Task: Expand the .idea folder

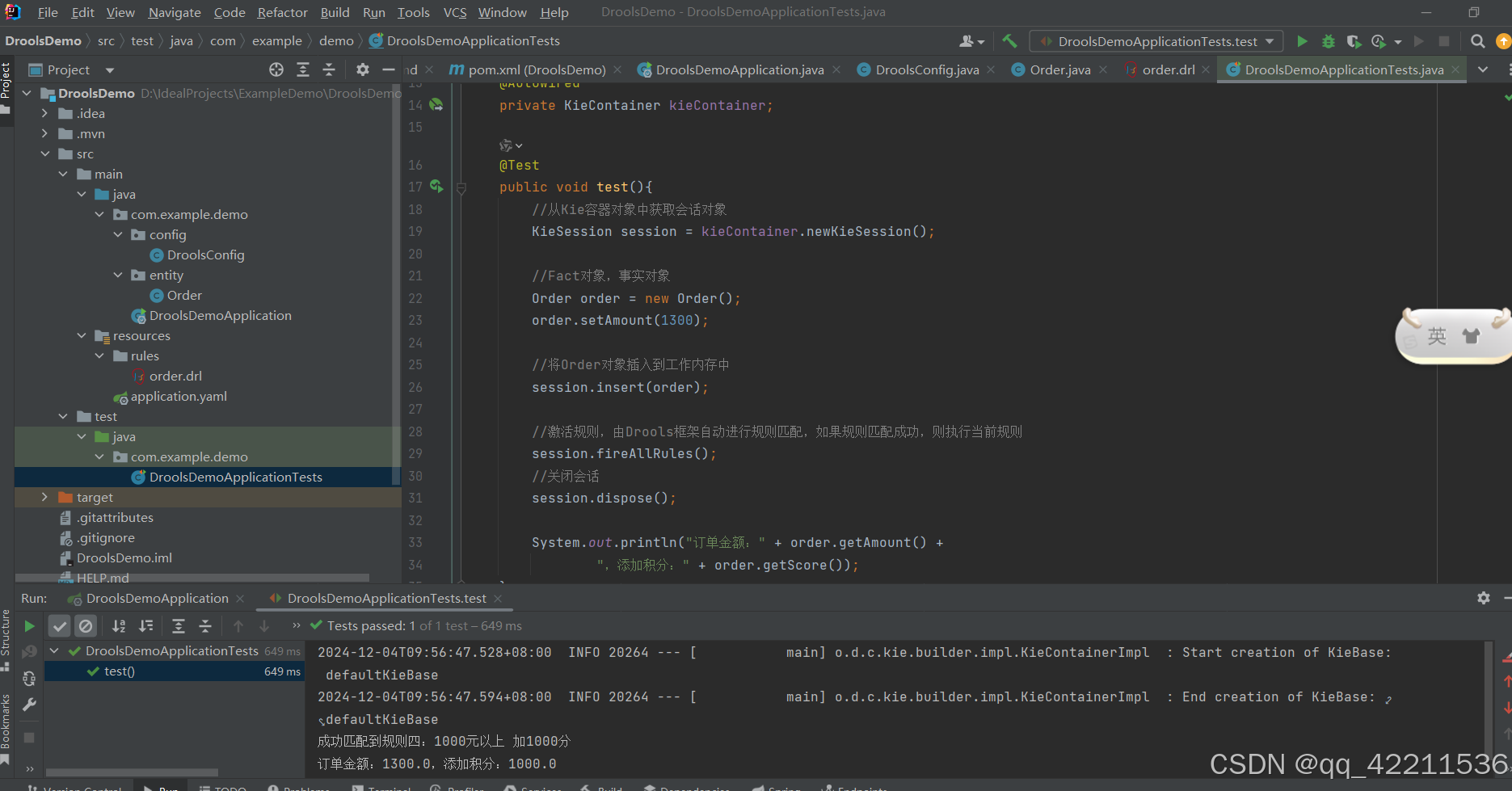Action: tap(45, 114)
